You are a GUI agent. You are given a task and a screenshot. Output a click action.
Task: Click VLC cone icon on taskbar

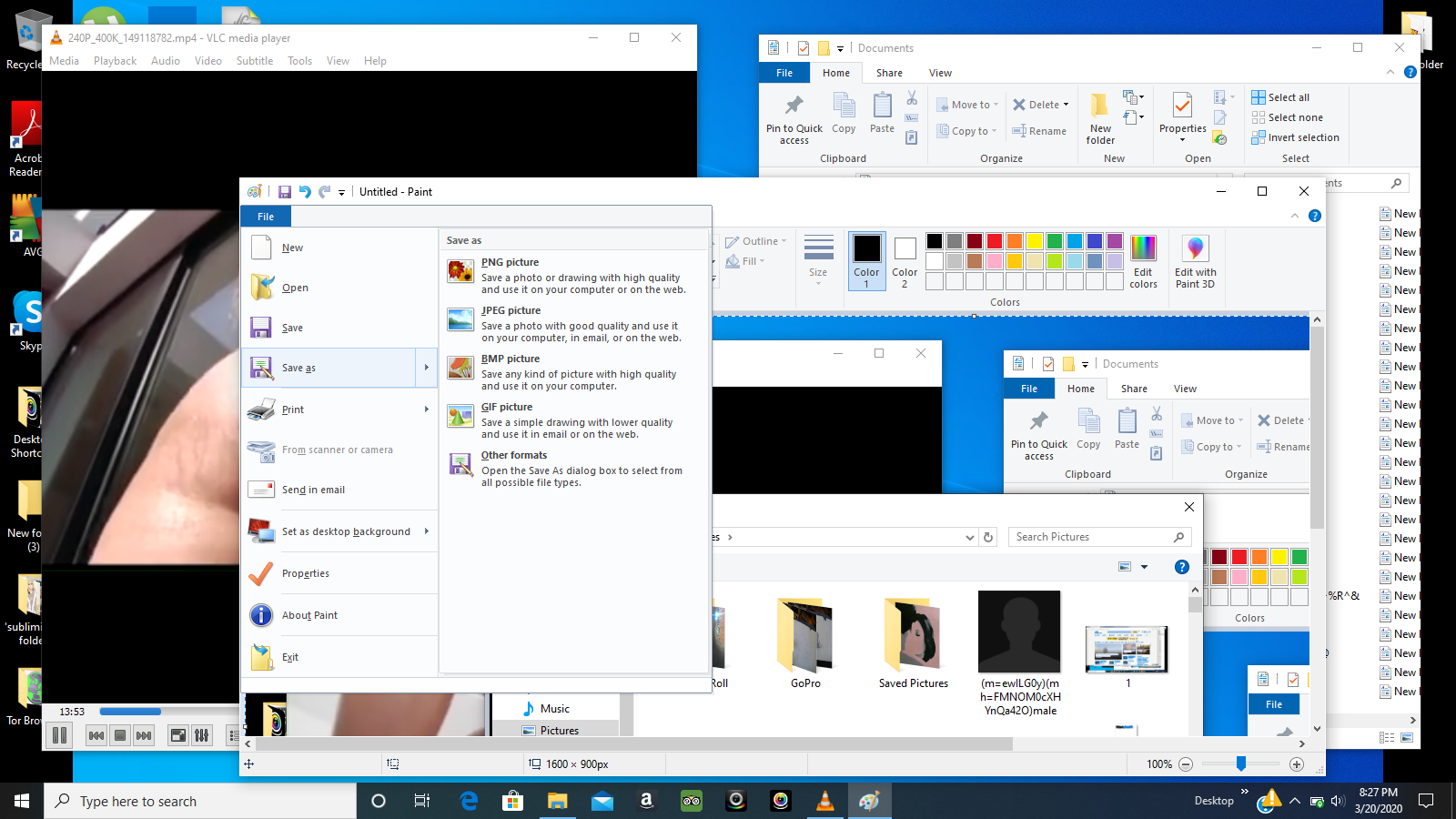coord(825,801)
